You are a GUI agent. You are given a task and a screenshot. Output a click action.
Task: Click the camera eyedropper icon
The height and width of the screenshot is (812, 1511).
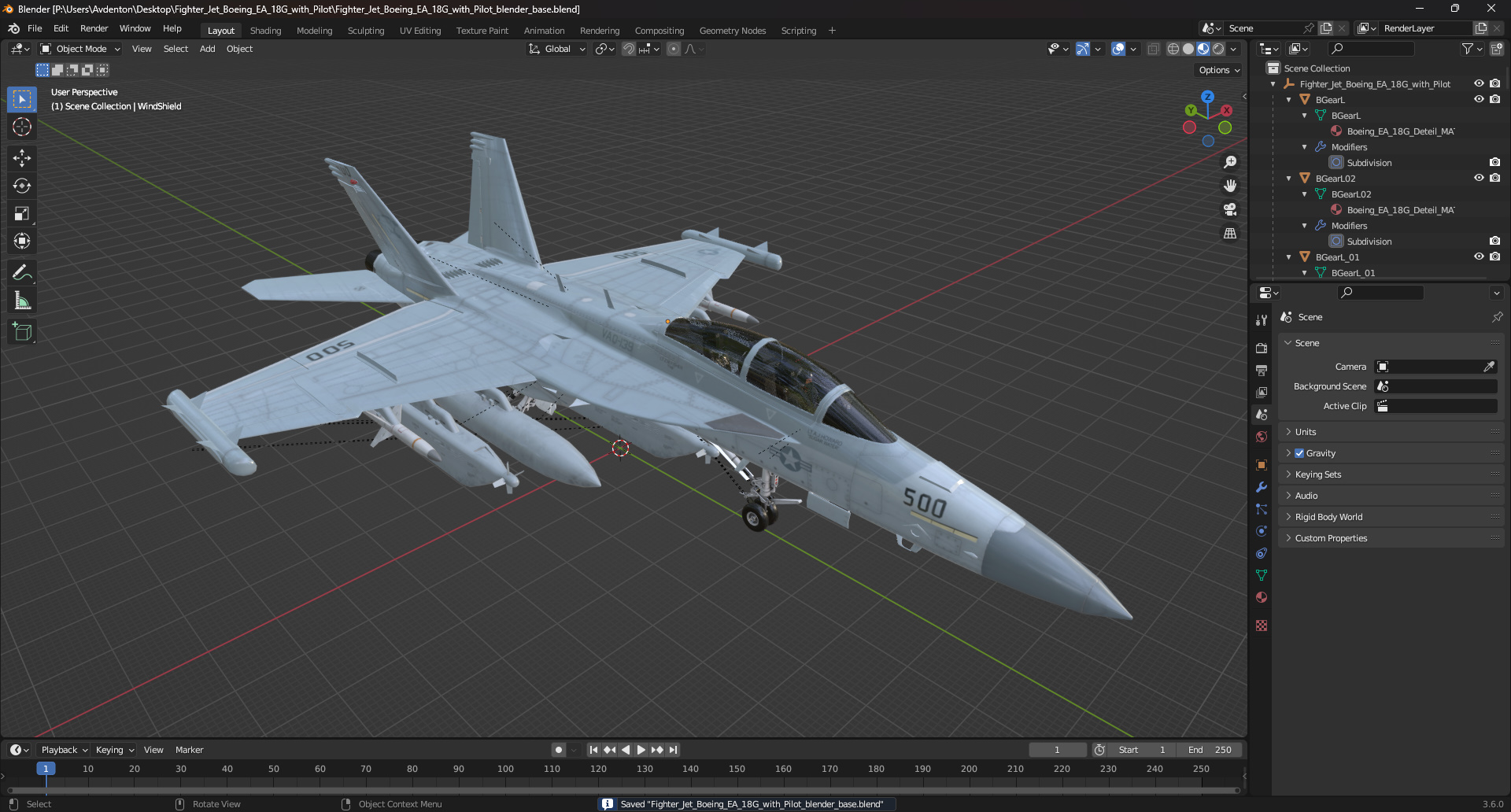click(1489, 367)
